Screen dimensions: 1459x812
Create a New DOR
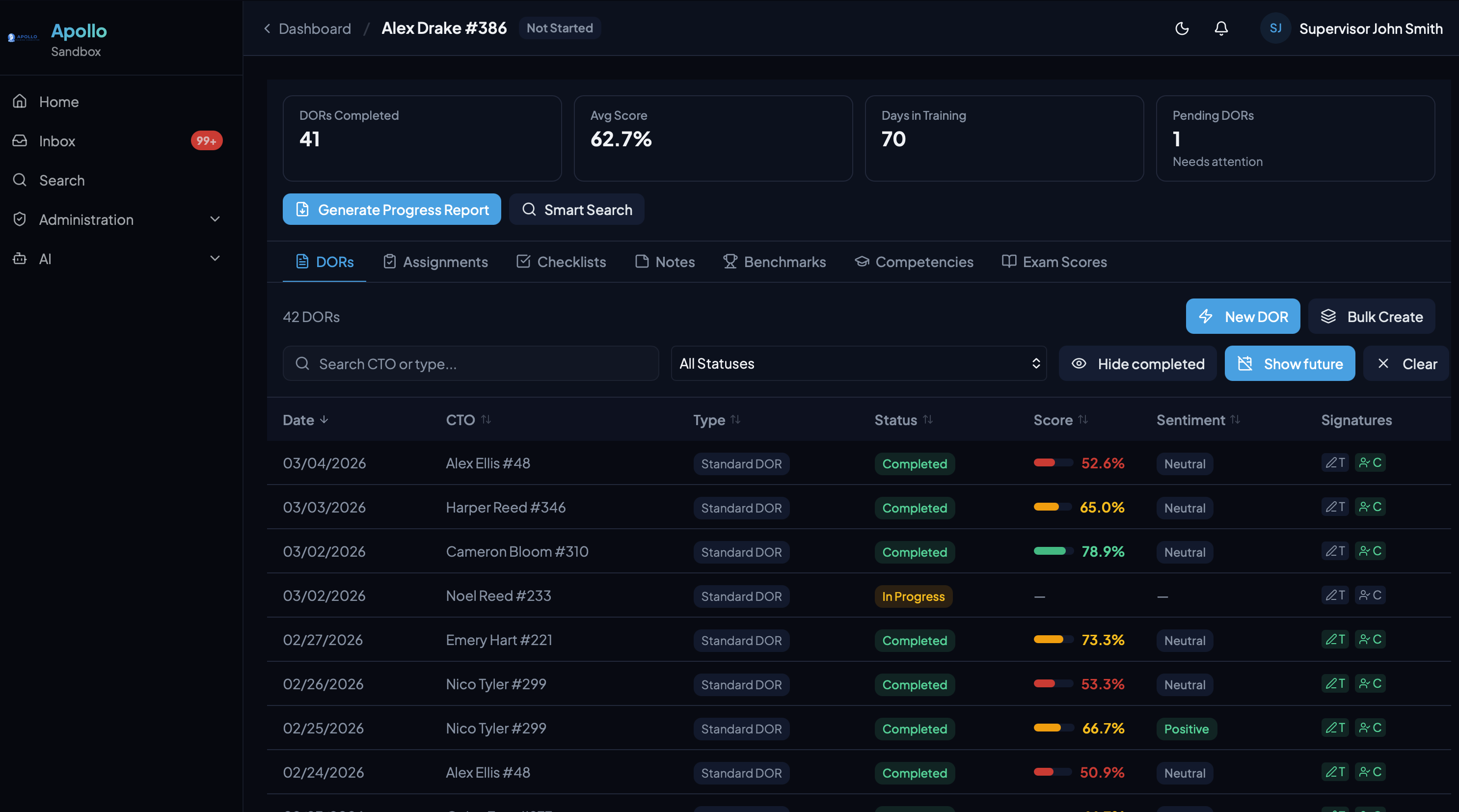[1243, 317]
